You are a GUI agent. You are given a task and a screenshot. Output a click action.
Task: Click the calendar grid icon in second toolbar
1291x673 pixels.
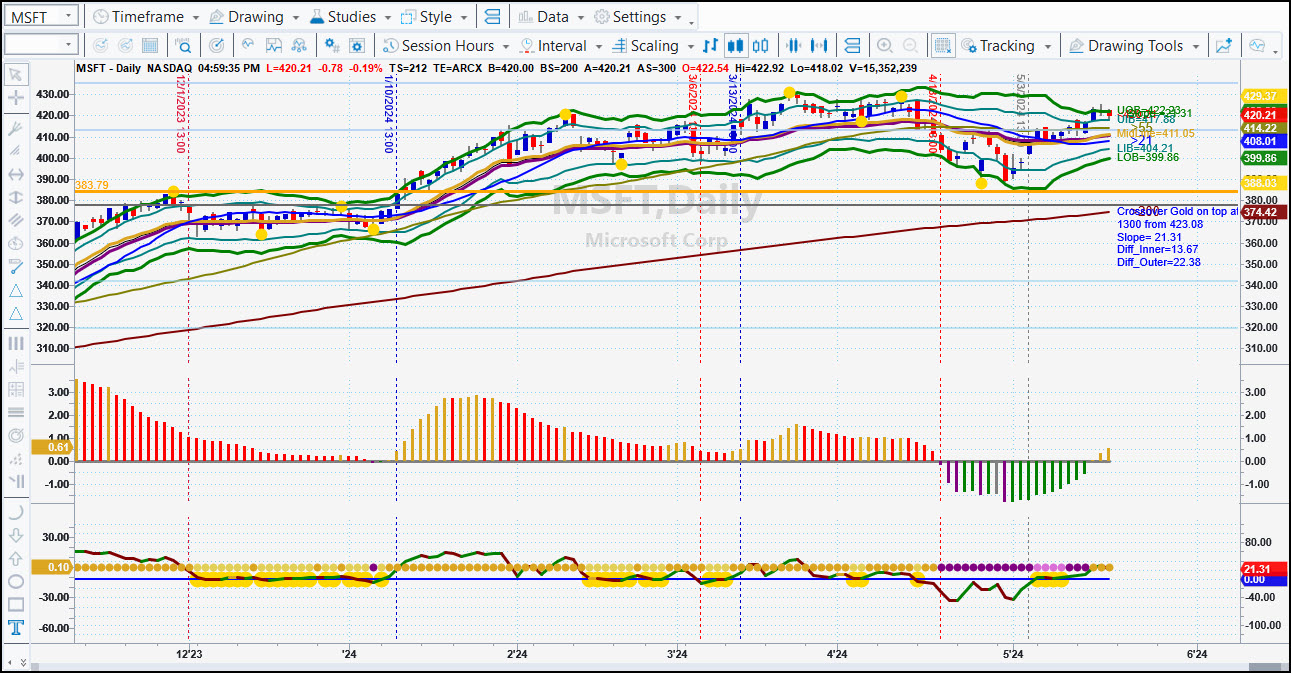coord(150,46)
